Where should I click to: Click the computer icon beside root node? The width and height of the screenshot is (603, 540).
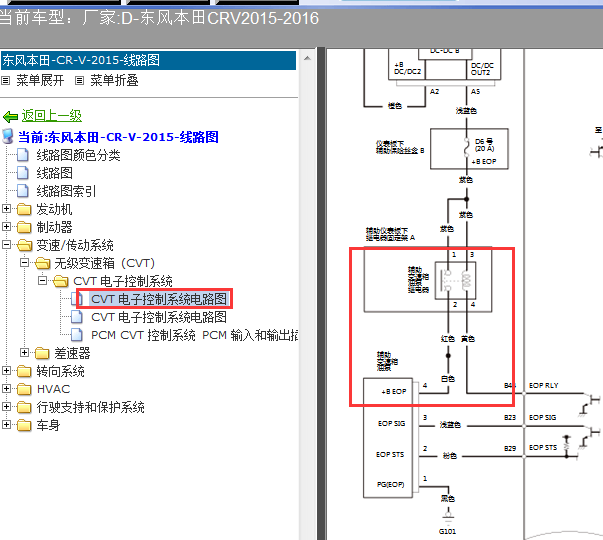click(x=8, y=136)
